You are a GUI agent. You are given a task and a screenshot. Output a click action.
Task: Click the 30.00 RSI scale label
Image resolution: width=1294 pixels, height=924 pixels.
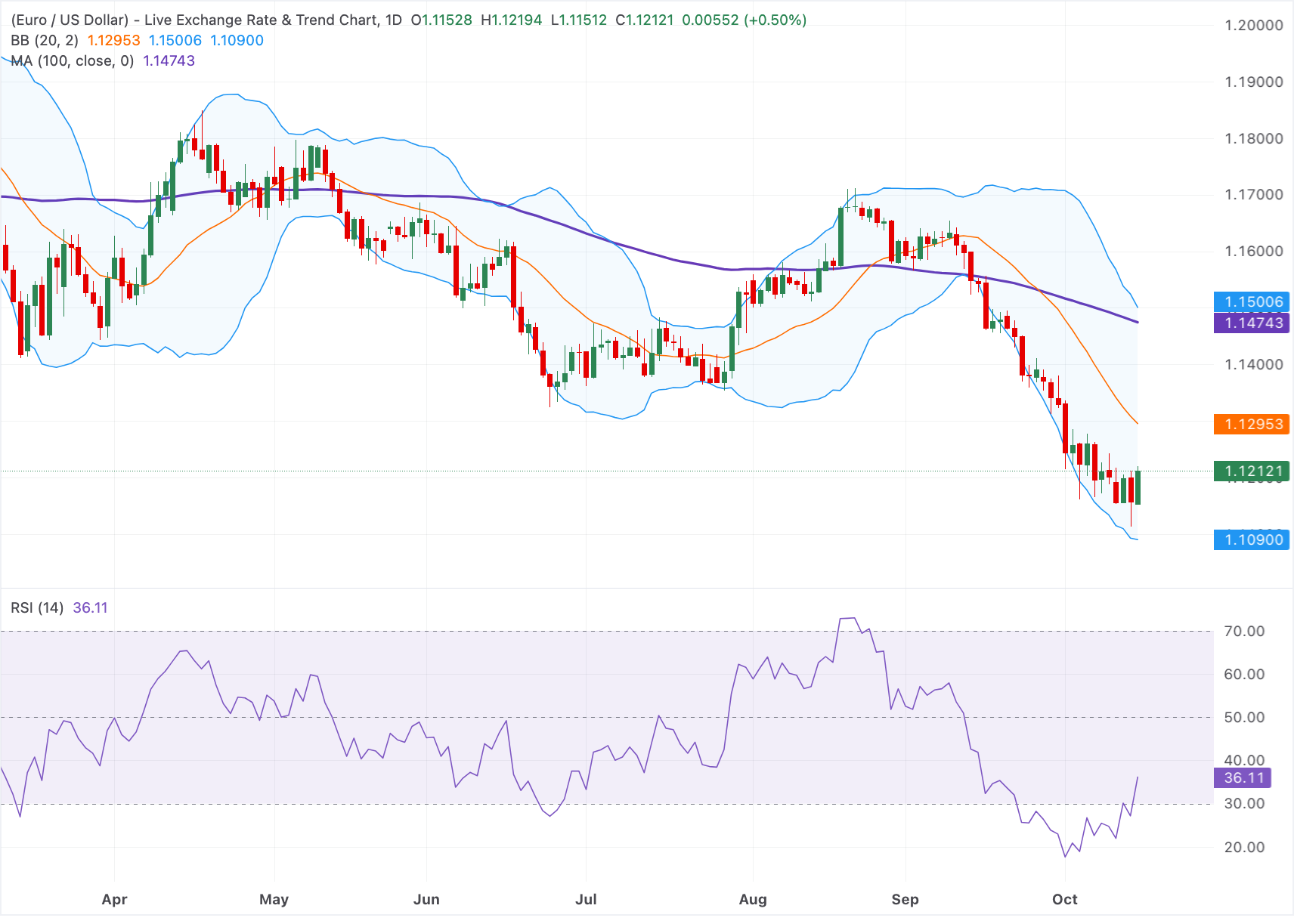(1244, 803)
